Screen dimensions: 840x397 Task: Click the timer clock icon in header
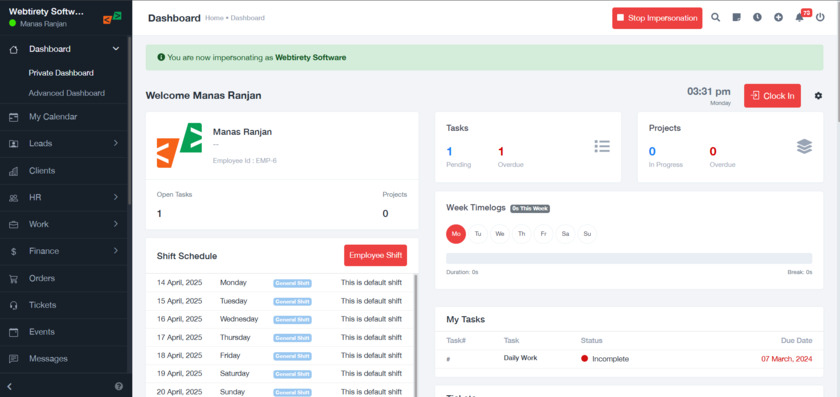pyautogui.click(x=757, y=18)
